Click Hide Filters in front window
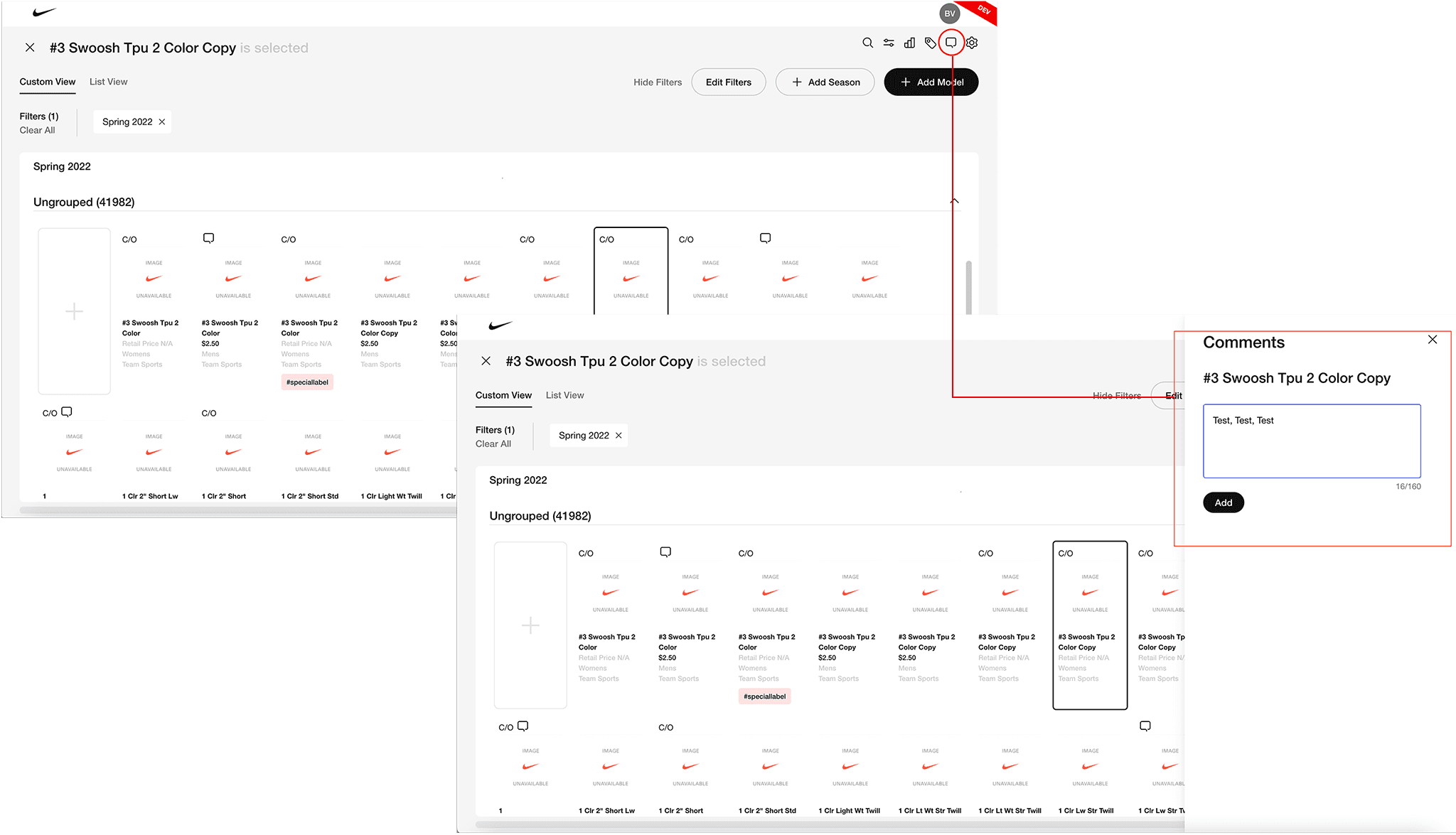The height and width of the screenshot is (835, 1456). tap(1116, 396)
